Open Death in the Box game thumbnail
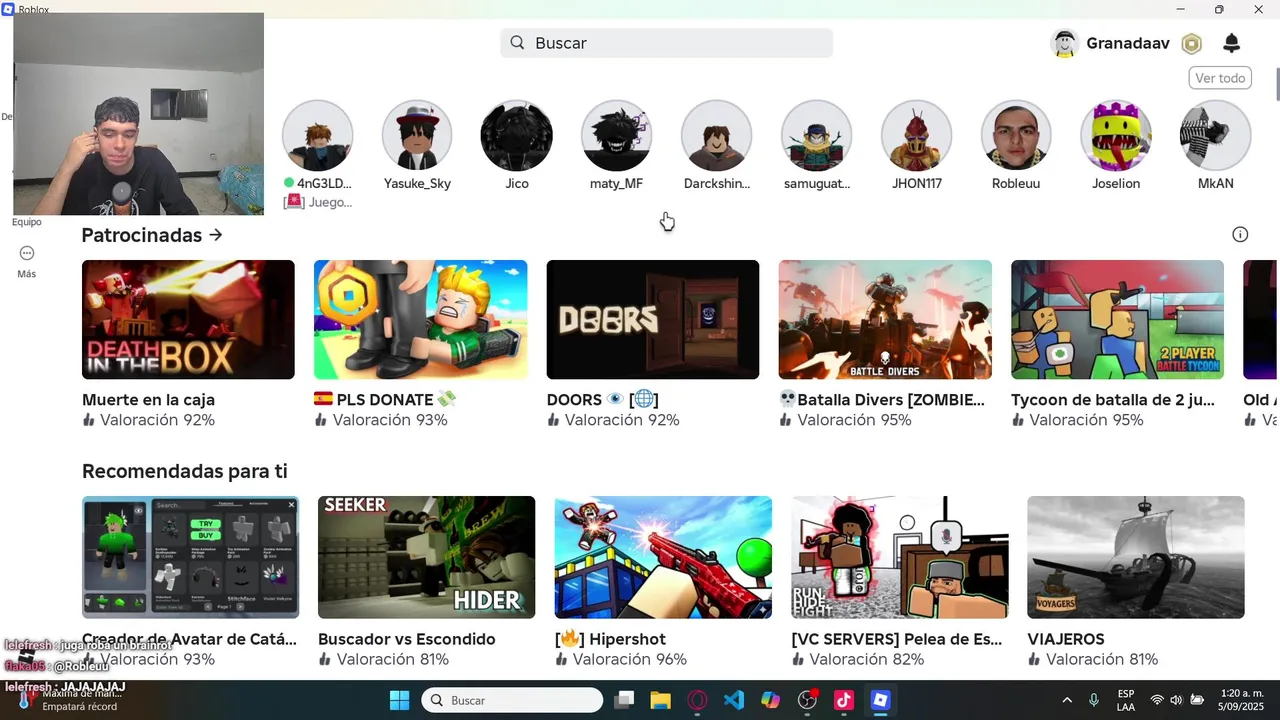The height and width of the screenshot is (720, 1280). [188, 319]
